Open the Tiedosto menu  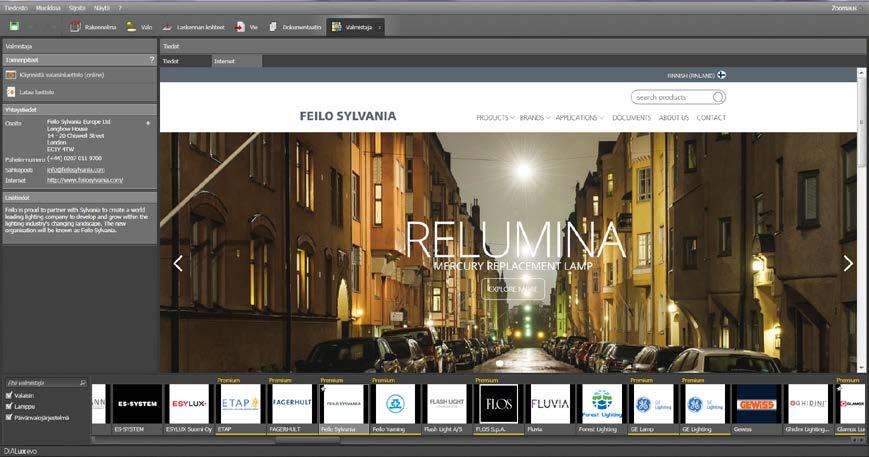[16, 8]
